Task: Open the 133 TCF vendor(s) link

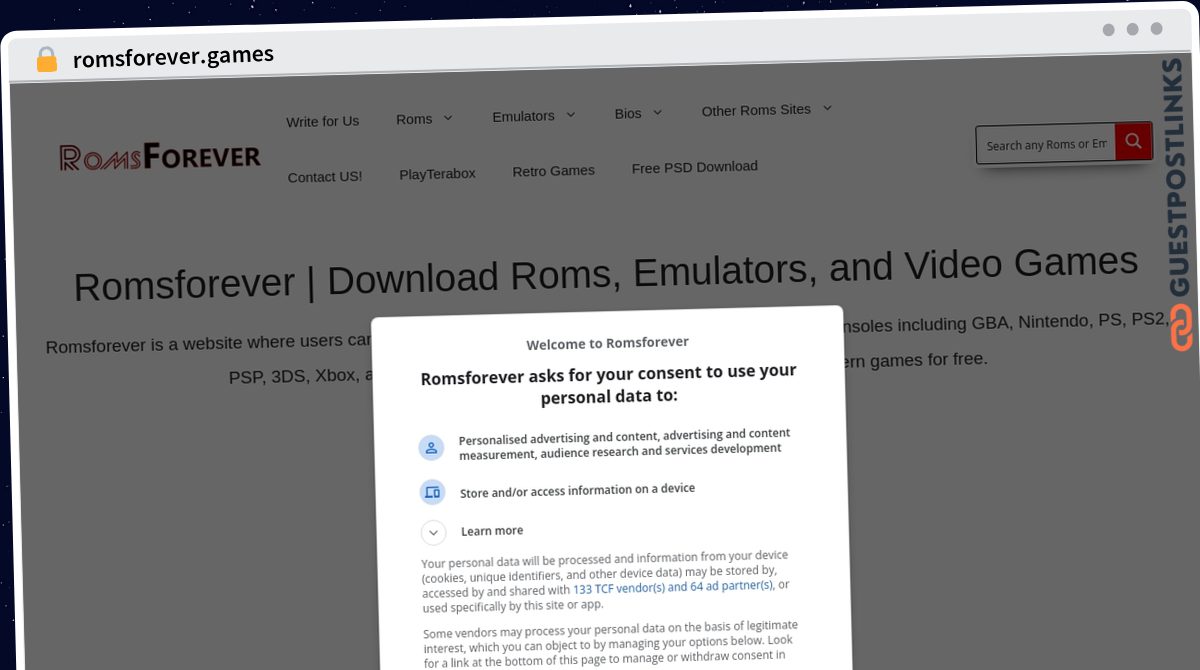Action: [x=673, y=588]
